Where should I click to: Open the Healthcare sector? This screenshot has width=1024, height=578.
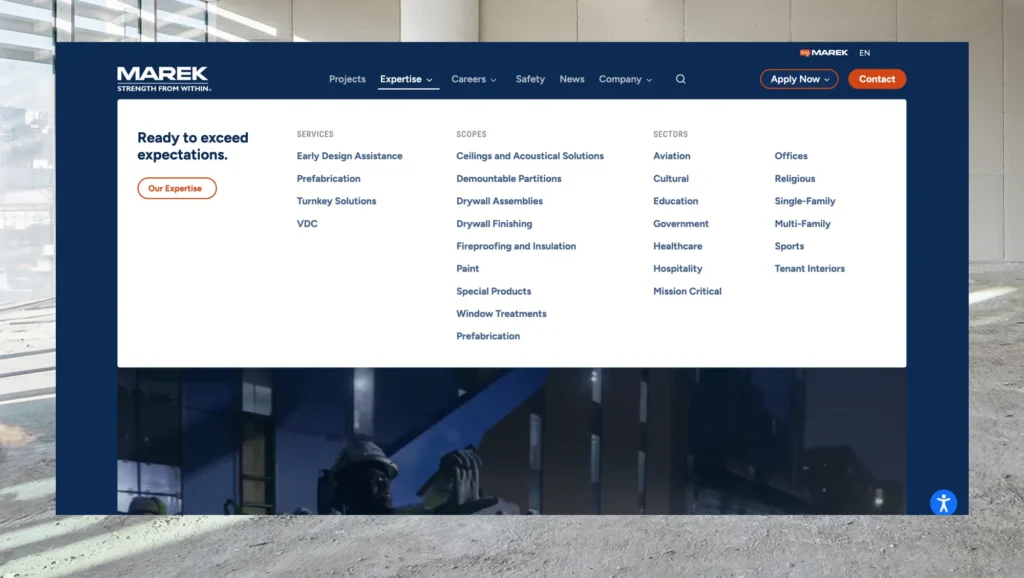pyautogui.click(x=677, y=246)
